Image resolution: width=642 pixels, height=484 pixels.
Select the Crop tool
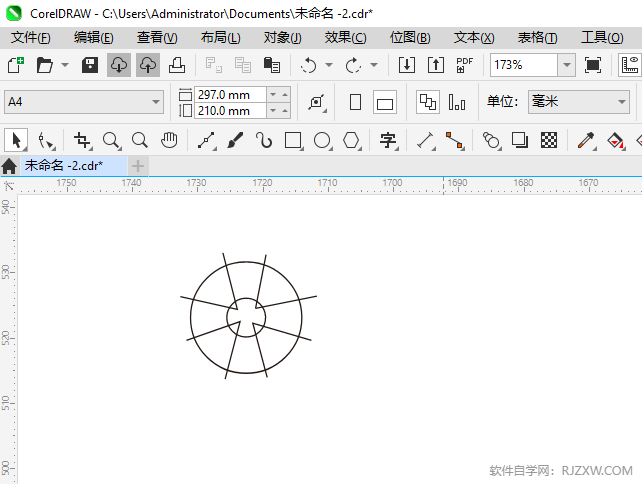click(x=83, y=140)
